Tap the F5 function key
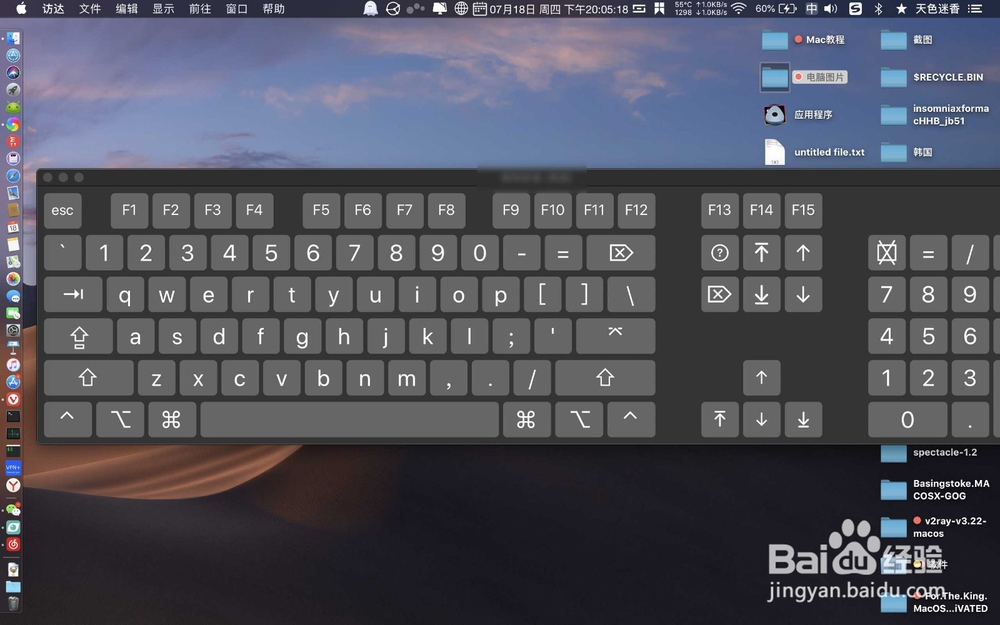Screen dimensions: 1000x625 click(x=321, y=210)
